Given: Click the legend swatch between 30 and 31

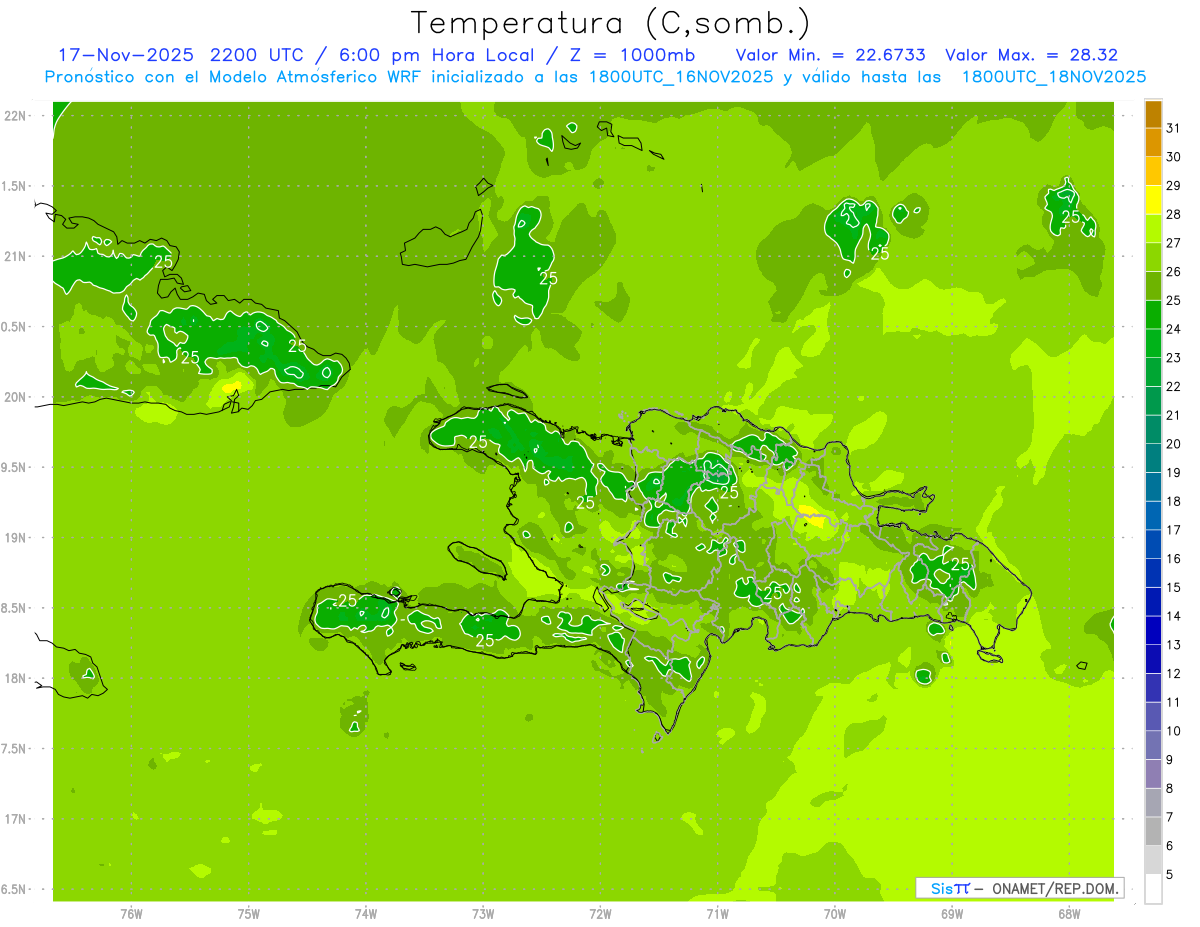Looking at the screenshot, I should pos(1153,143).
